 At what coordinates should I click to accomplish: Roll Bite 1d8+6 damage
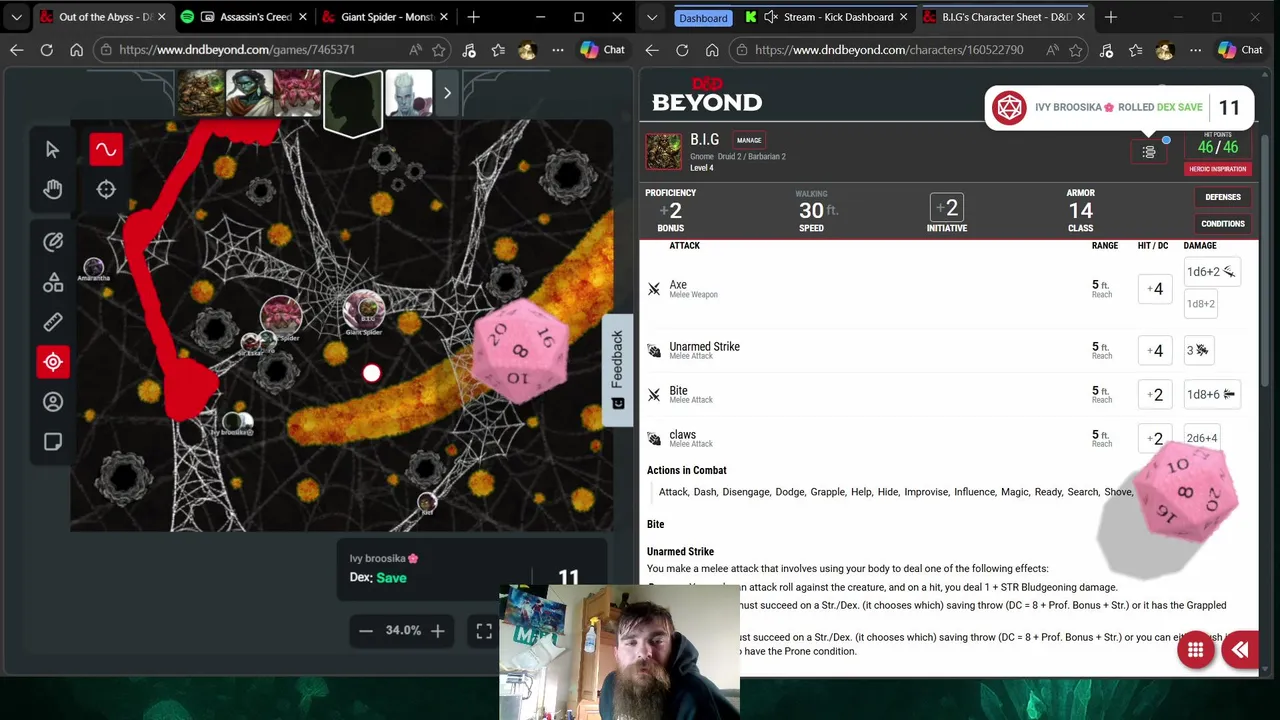pyautogui.click(x=1211, y=394)
